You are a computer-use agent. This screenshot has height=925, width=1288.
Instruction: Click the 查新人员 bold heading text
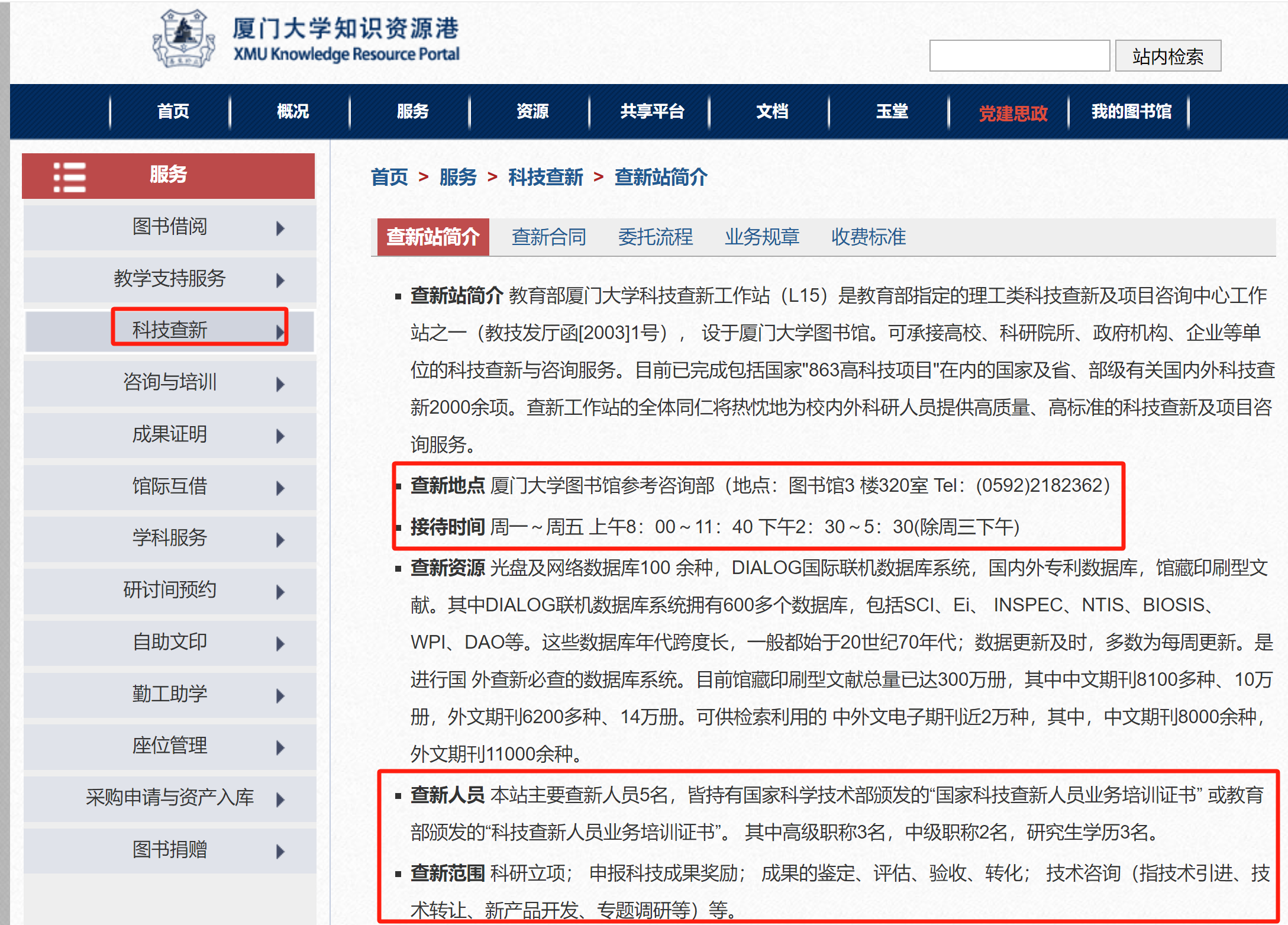(448, 795)
